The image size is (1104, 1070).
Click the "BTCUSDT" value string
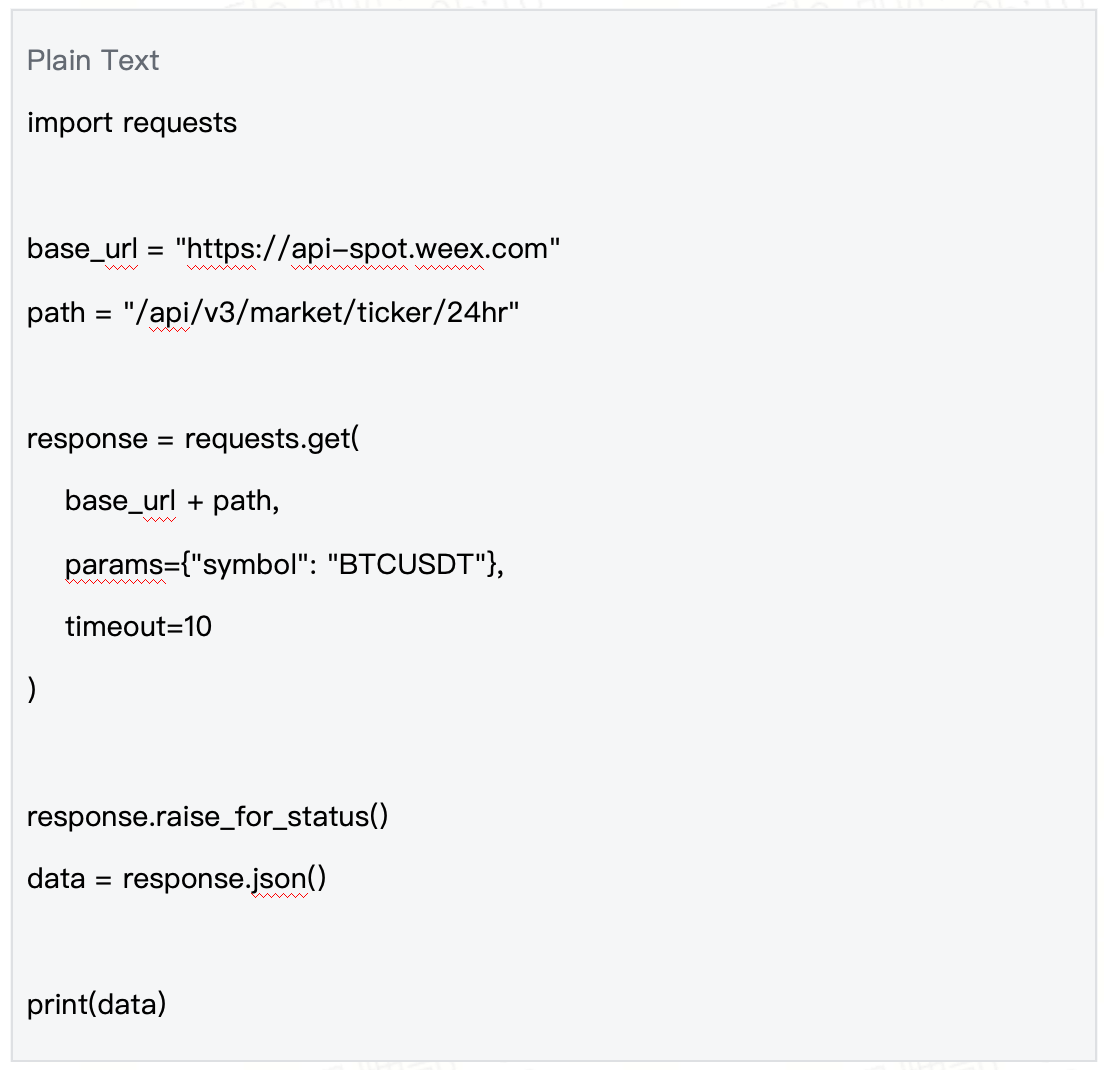point(409,565)
